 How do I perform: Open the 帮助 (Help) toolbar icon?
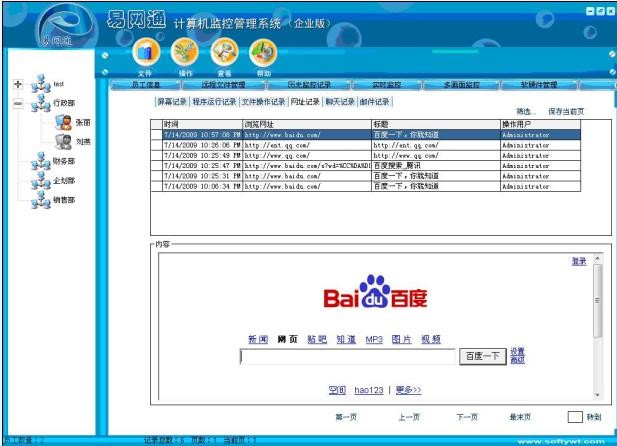(x=263, y=50)
